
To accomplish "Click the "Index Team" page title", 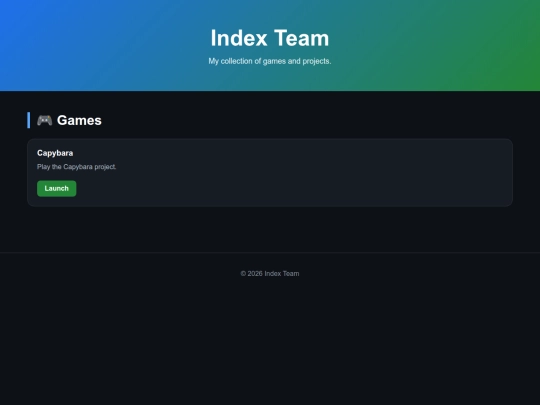I will (270, 38).
